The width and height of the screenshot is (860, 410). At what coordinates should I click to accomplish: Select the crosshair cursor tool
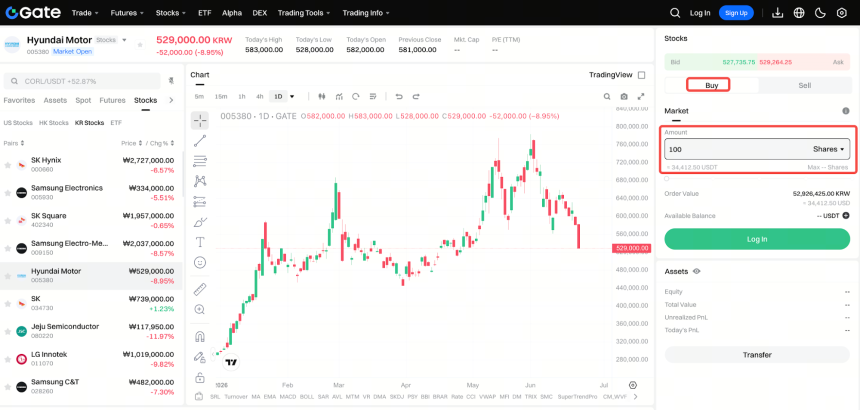click(200, 120)
